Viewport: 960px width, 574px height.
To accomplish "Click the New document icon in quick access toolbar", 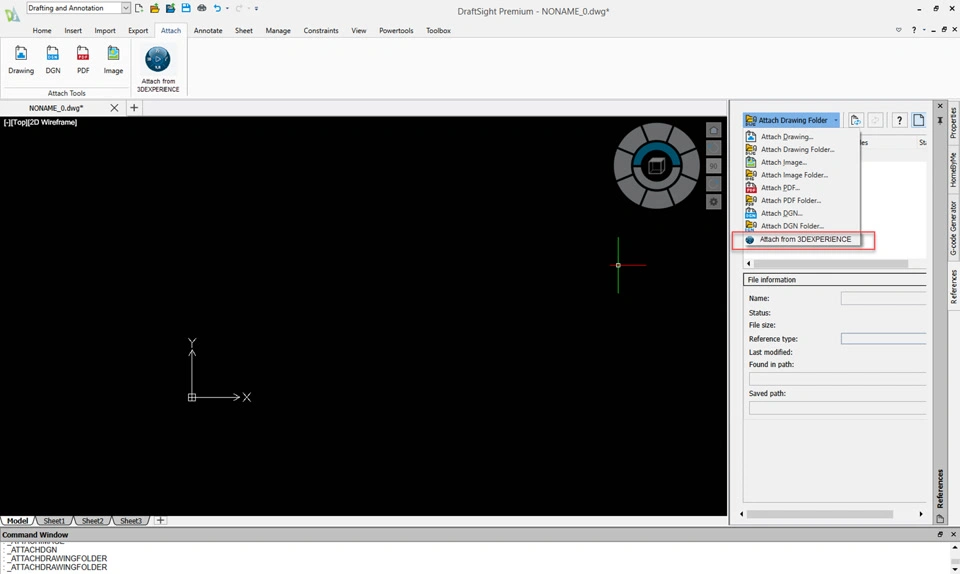I will coord(139,8).
